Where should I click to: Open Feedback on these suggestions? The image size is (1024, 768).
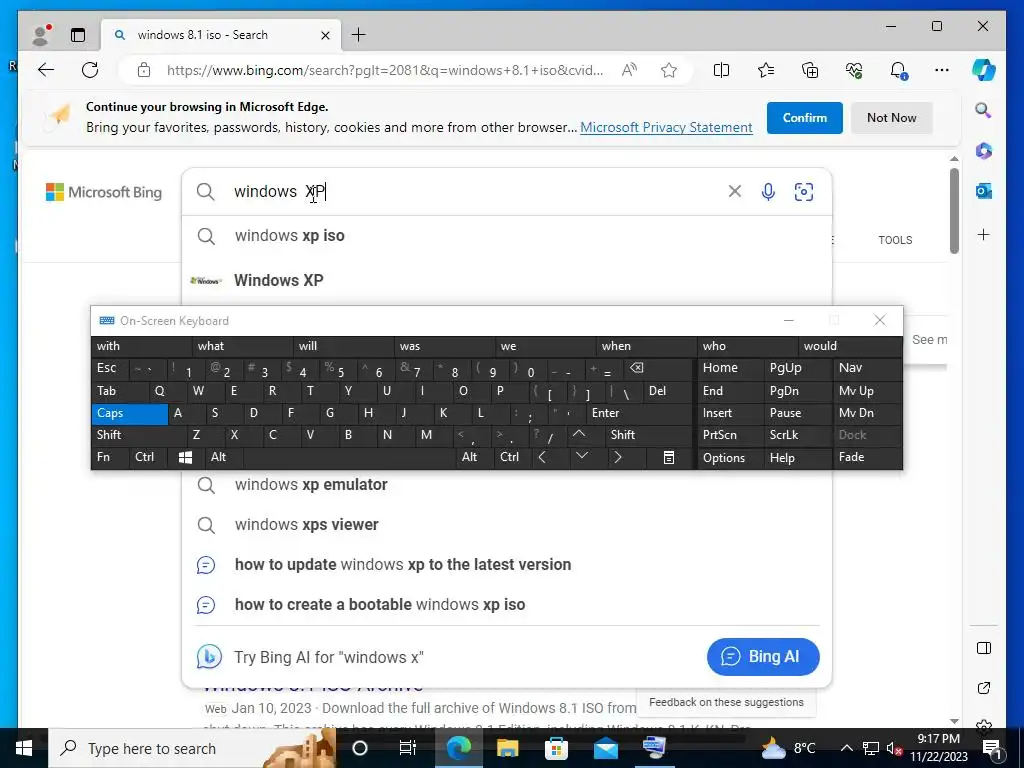pos(726,702)
